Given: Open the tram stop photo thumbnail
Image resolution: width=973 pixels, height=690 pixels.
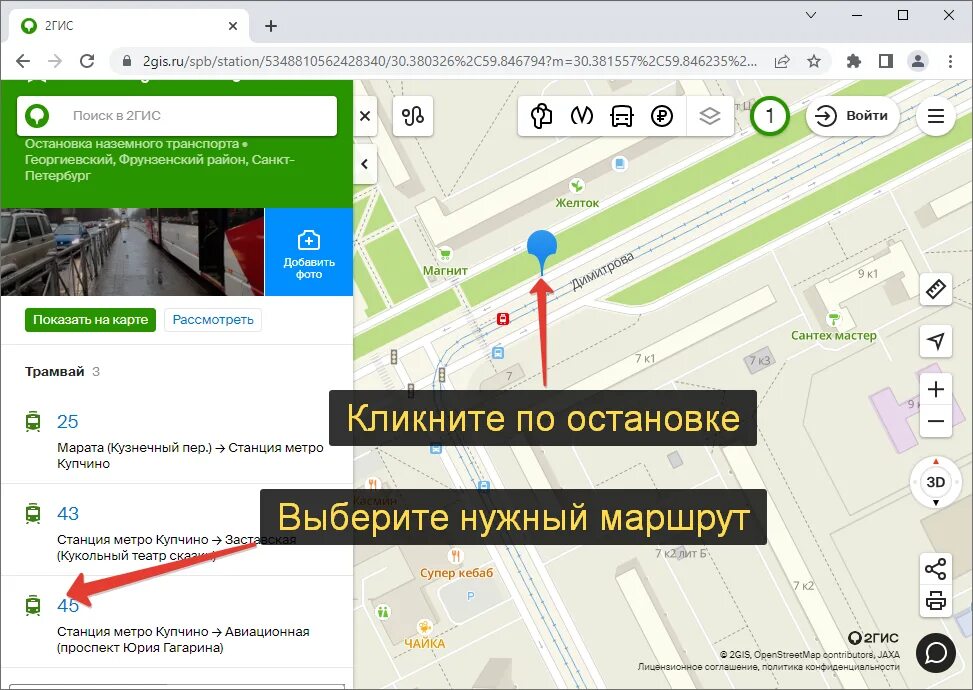Looking at the screenshot, I should (x=132, y=252).
